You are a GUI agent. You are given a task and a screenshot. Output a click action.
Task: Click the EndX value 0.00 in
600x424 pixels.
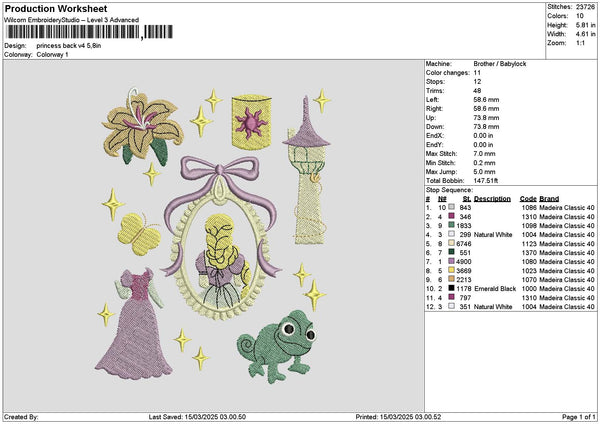pyautogui.click(x=483, y=136)
